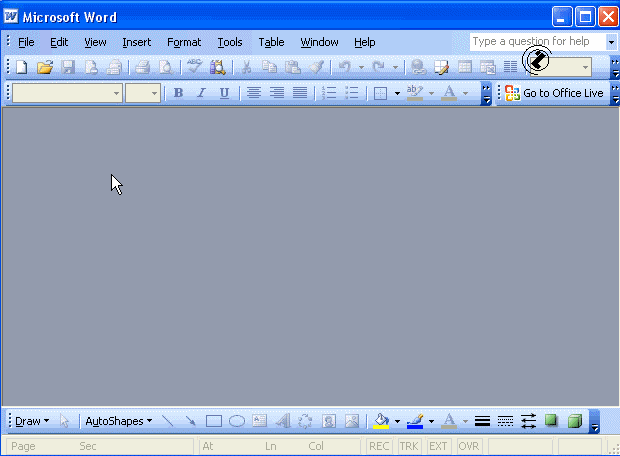Viewport: 620px width, 456px height.
Task: Click the Save floppy disk icon
Action: click(68, 67)
